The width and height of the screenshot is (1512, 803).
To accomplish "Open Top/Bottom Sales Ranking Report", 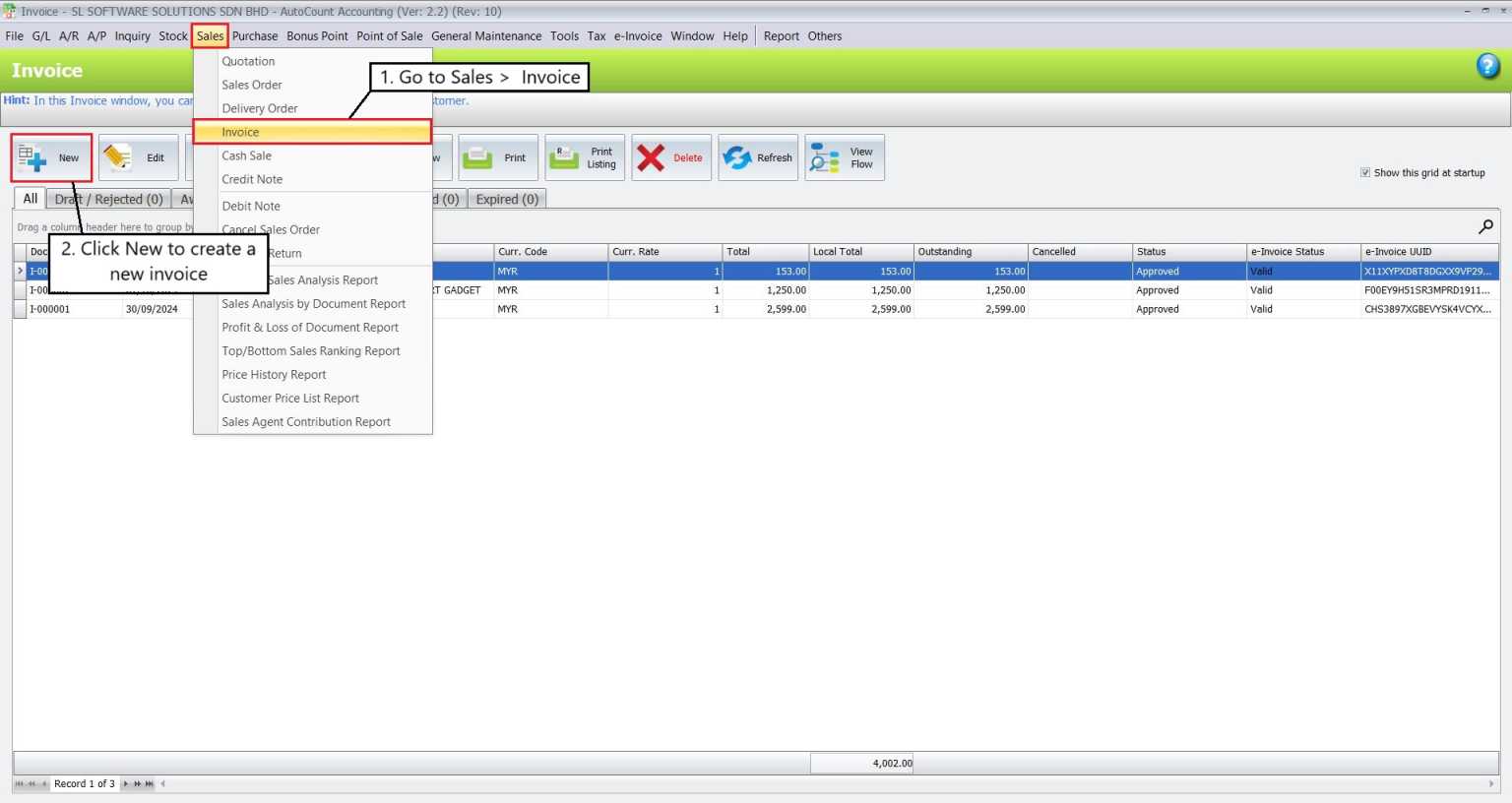I will [313, 351].
